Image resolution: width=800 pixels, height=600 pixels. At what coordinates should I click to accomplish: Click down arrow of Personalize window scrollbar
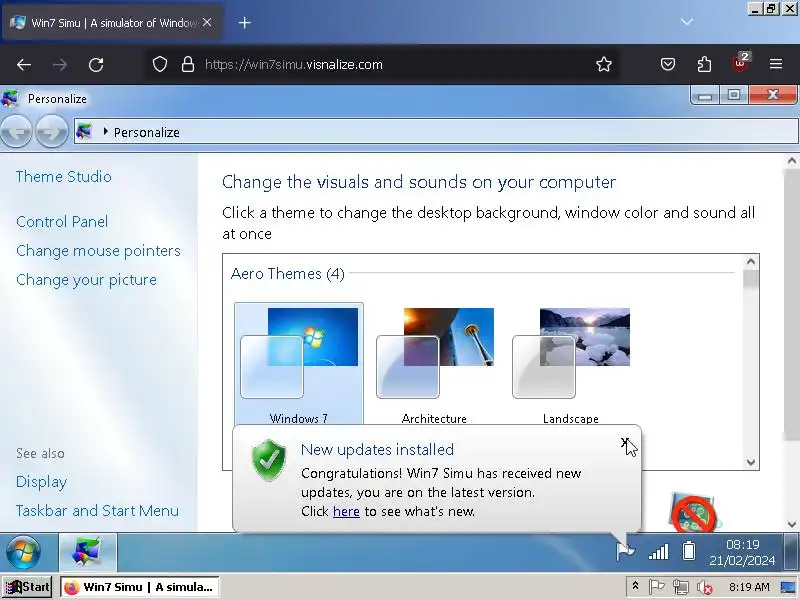(x=791, y=524)
